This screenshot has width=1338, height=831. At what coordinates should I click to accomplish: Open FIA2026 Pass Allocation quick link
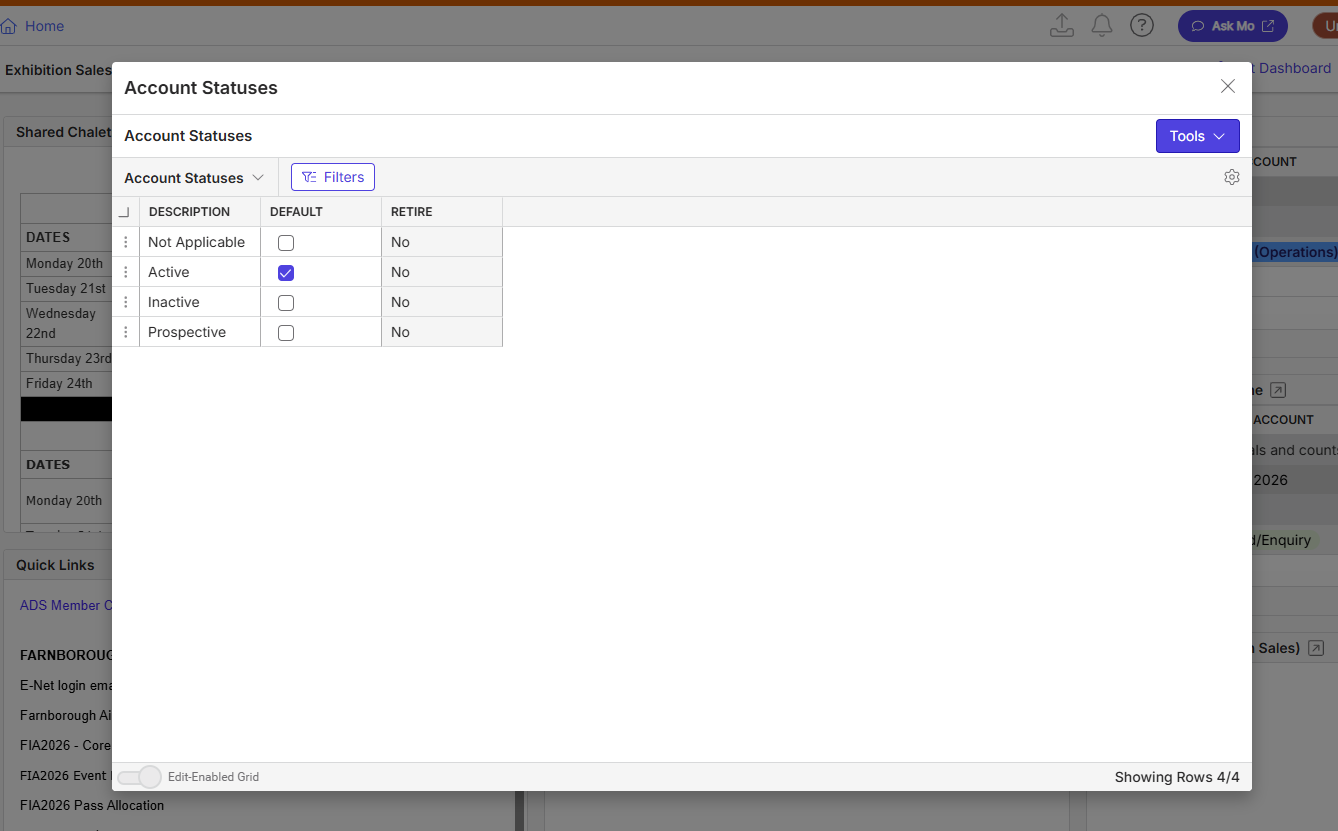pos(92,805)
